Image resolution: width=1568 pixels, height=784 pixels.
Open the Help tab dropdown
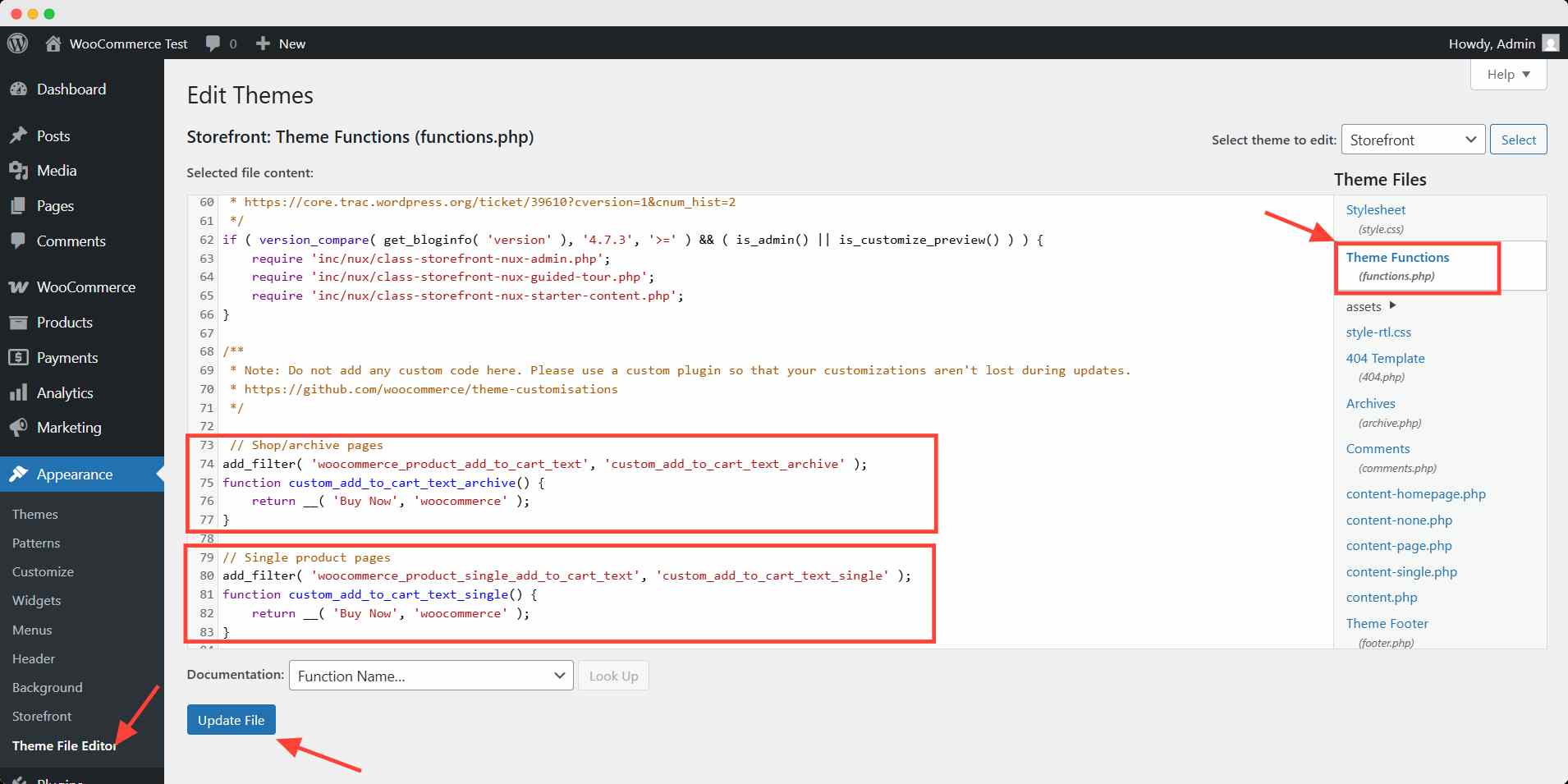pos(1508,75)
